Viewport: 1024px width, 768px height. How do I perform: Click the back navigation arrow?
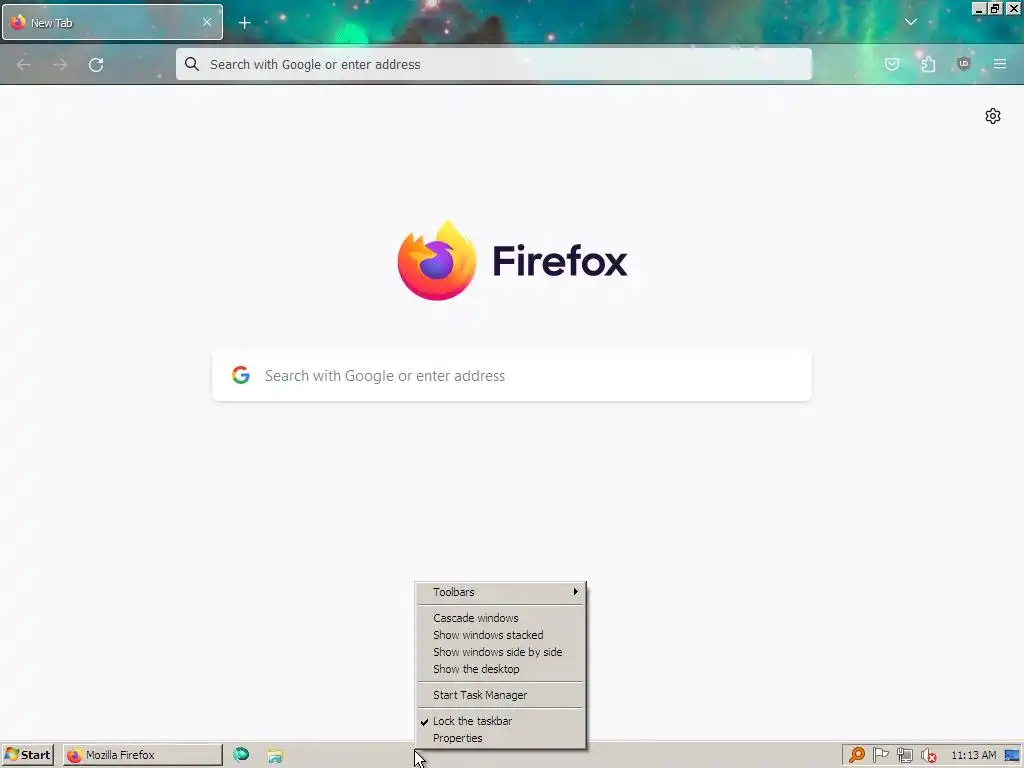24,65
